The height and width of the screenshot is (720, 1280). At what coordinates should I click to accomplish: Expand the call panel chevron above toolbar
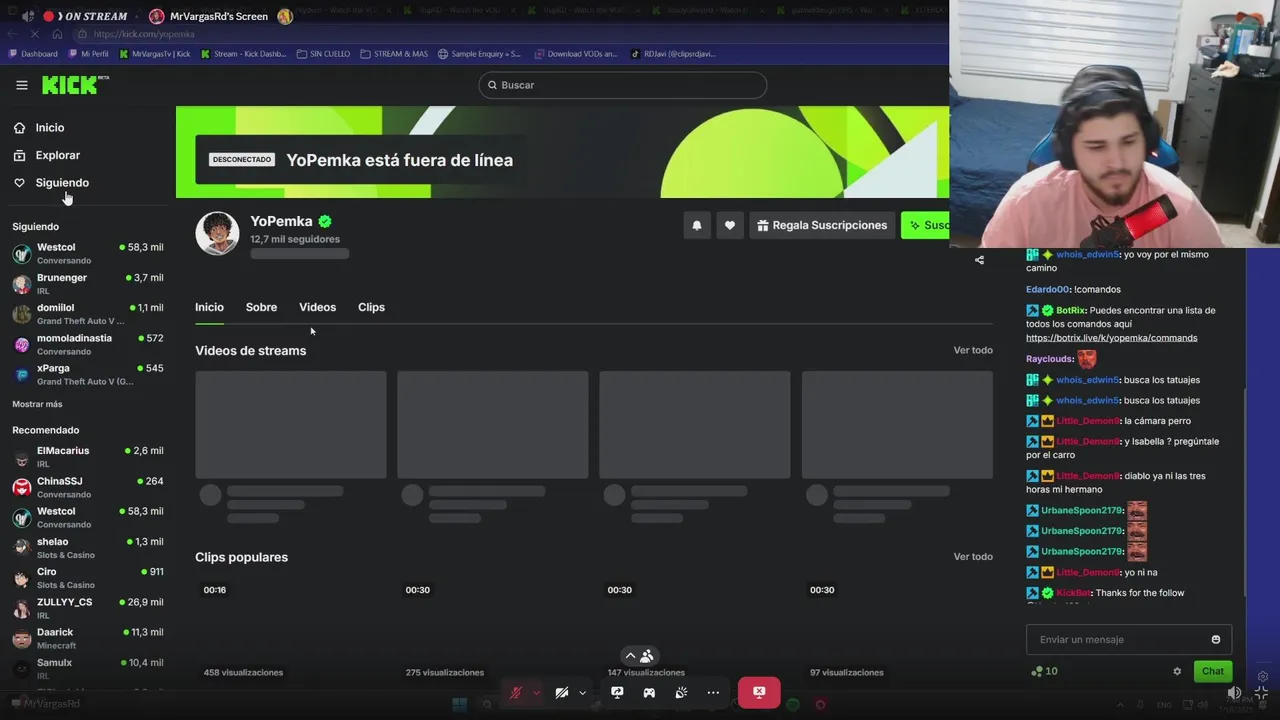pyautogui.click(x=630, y=656)
